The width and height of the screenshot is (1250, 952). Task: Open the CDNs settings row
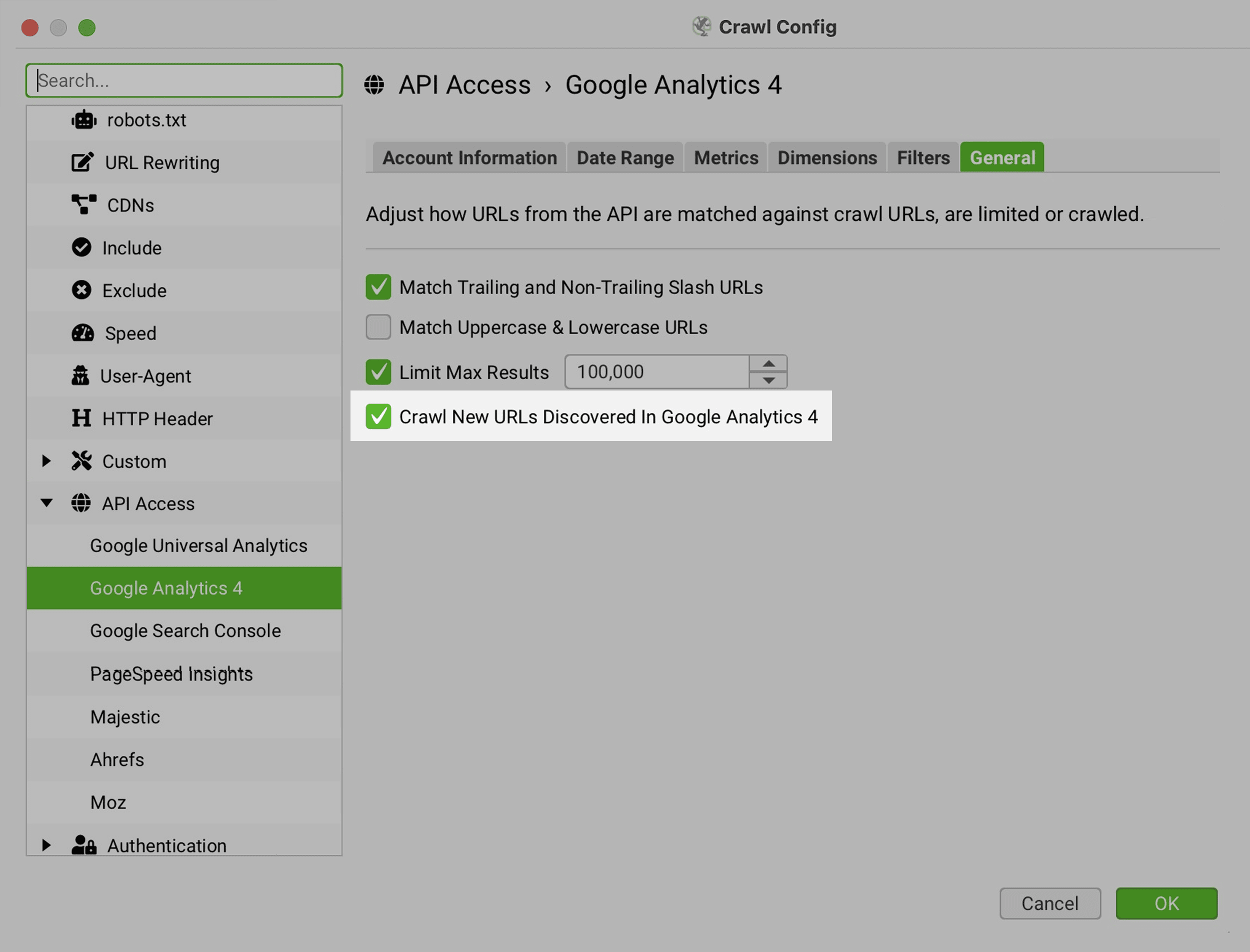click(184, 205)
